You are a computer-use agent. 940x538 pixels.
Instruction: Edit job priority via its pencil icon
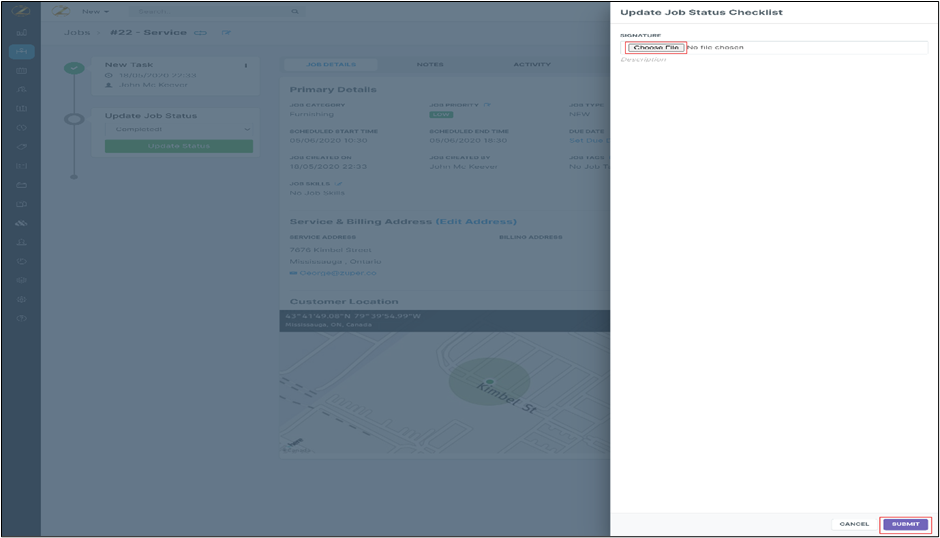click(x=487, y=105)
